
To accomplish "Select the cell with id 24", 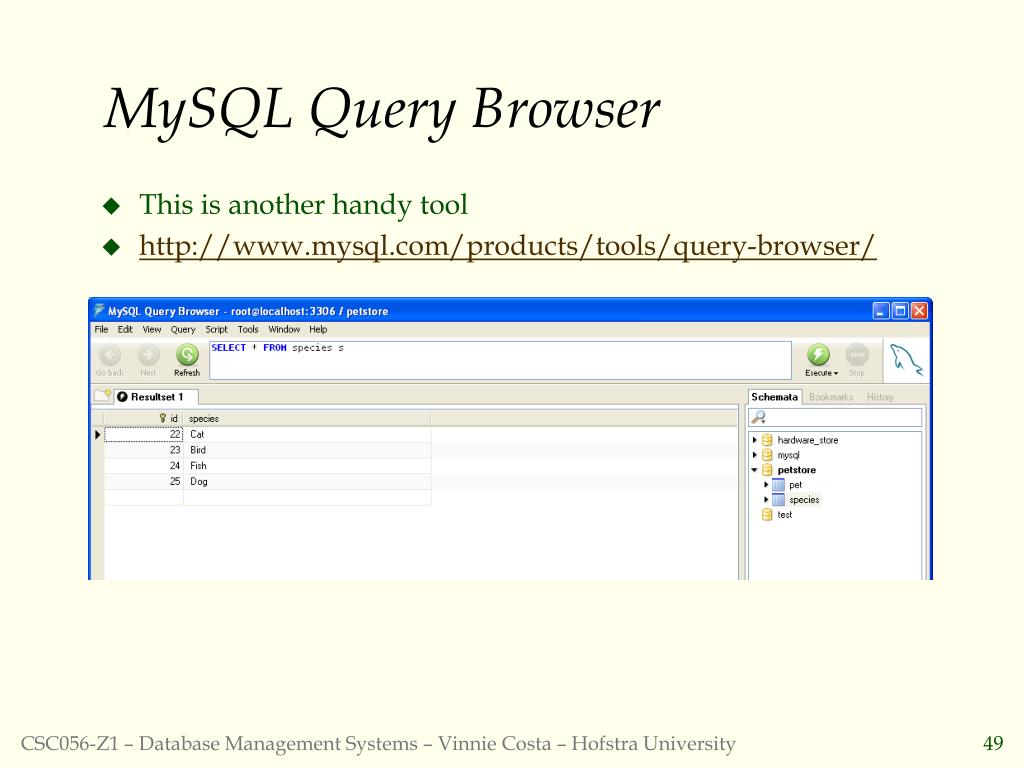I will click(144, 466).
